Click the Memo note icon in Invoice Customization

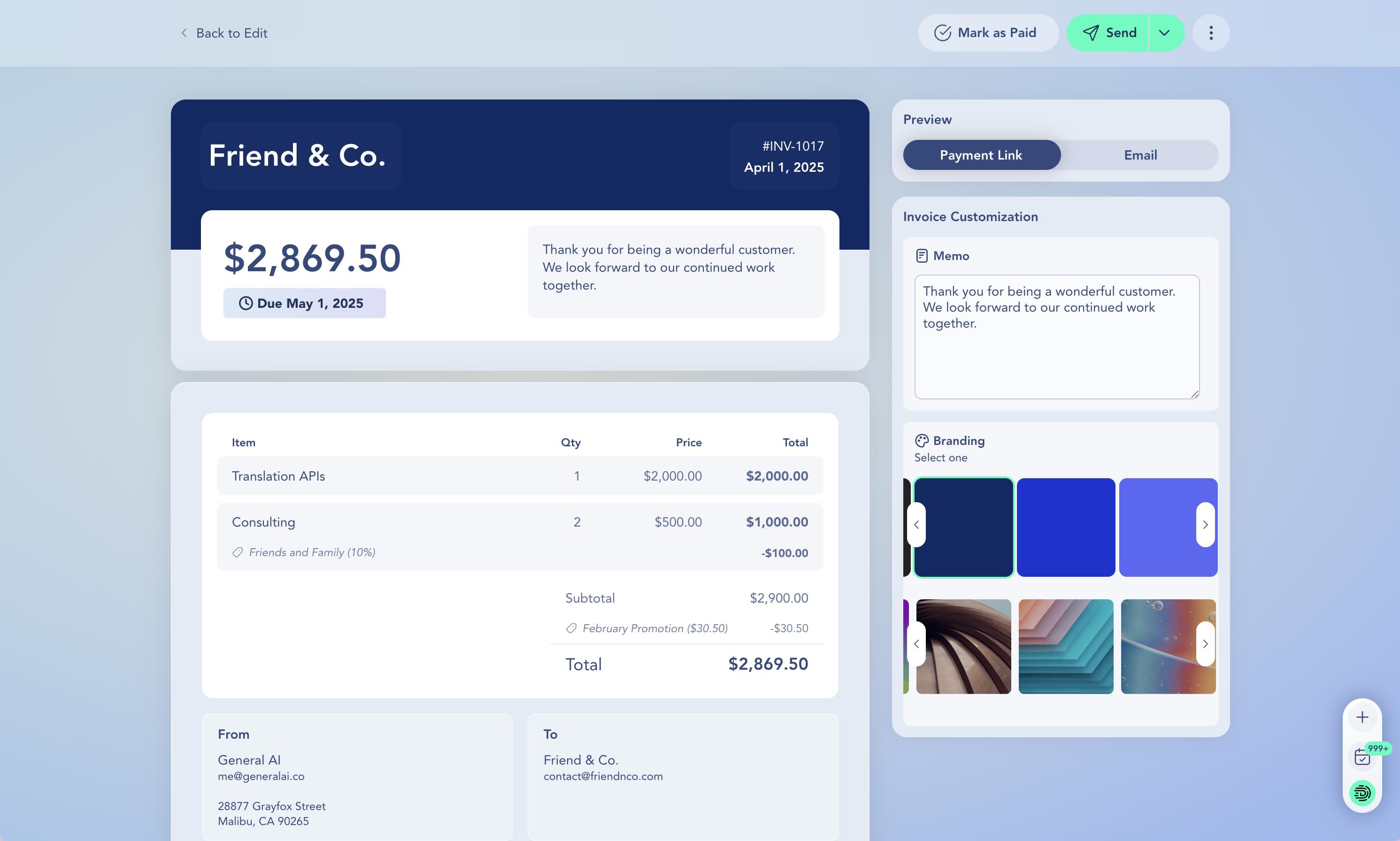[922, 256]
